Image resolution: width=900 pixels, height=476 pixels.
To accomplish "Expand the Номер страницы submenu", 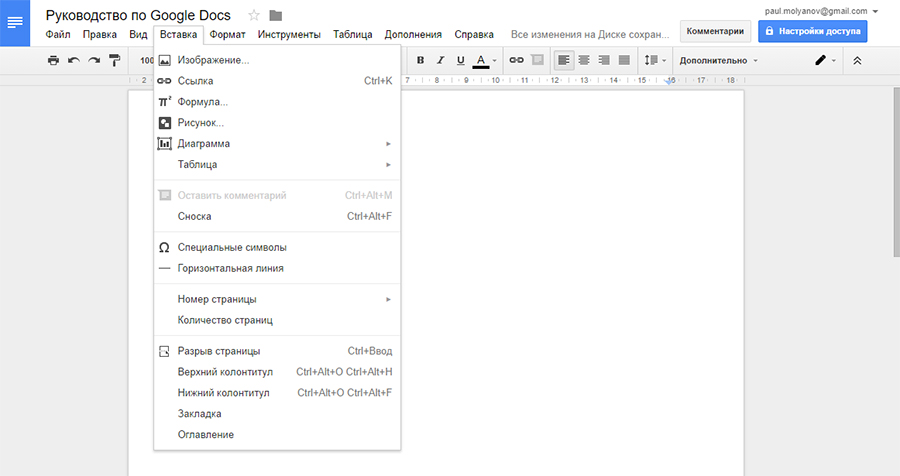I will click(x=277, y=299).
